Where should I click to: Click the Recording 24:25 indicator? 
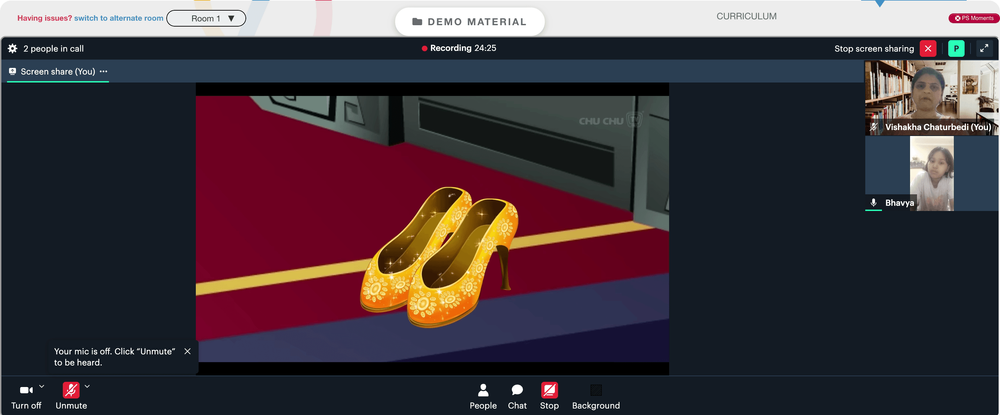coord(459,48)
